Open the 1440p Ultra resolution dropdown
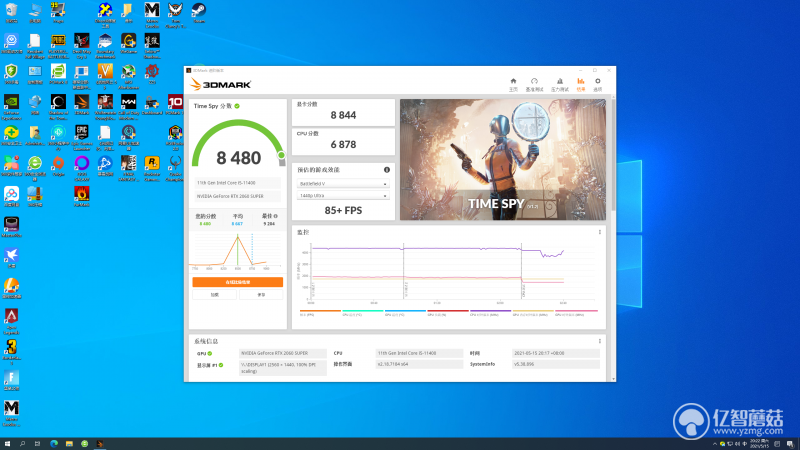This screenshot has height=450, width=800. click(x=343, y=195)
